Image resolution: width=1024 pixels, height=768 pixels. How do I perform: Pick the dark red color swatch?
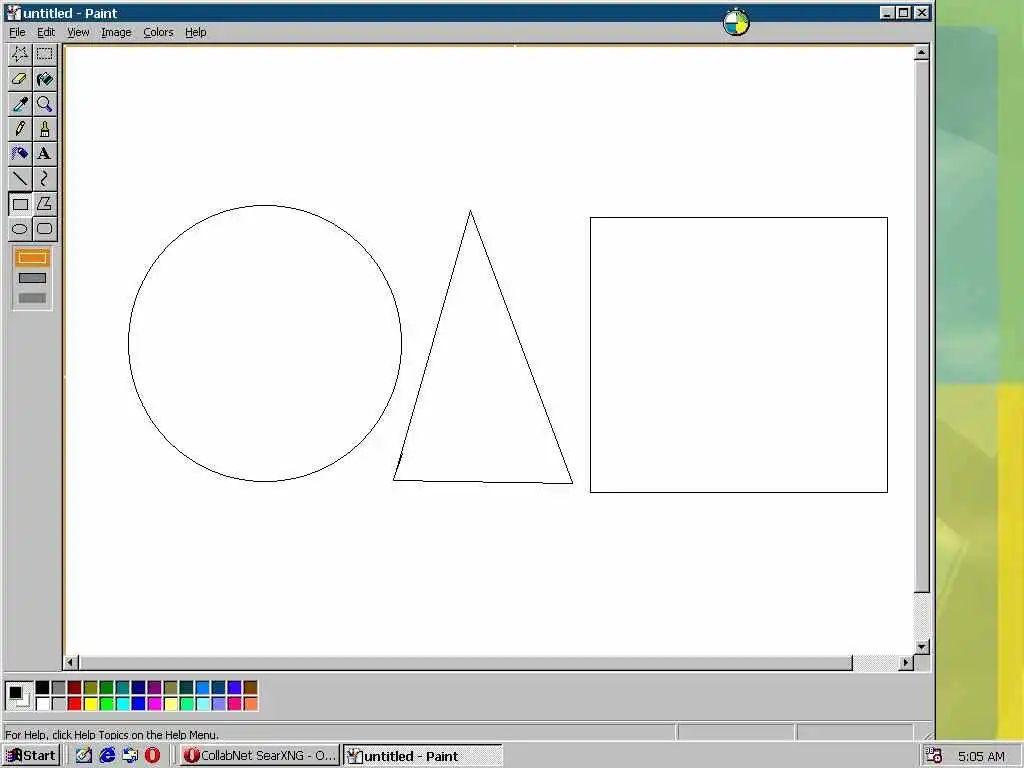[x=74, y=687]
